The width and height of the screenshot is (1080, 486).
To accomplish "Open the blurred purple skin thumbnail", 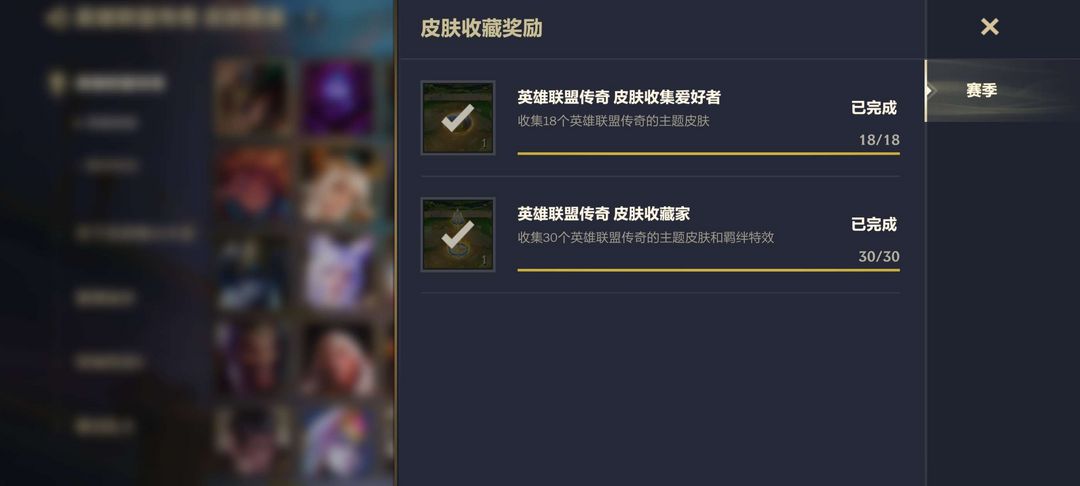I will pyautogui.click(x=338, y=98).
